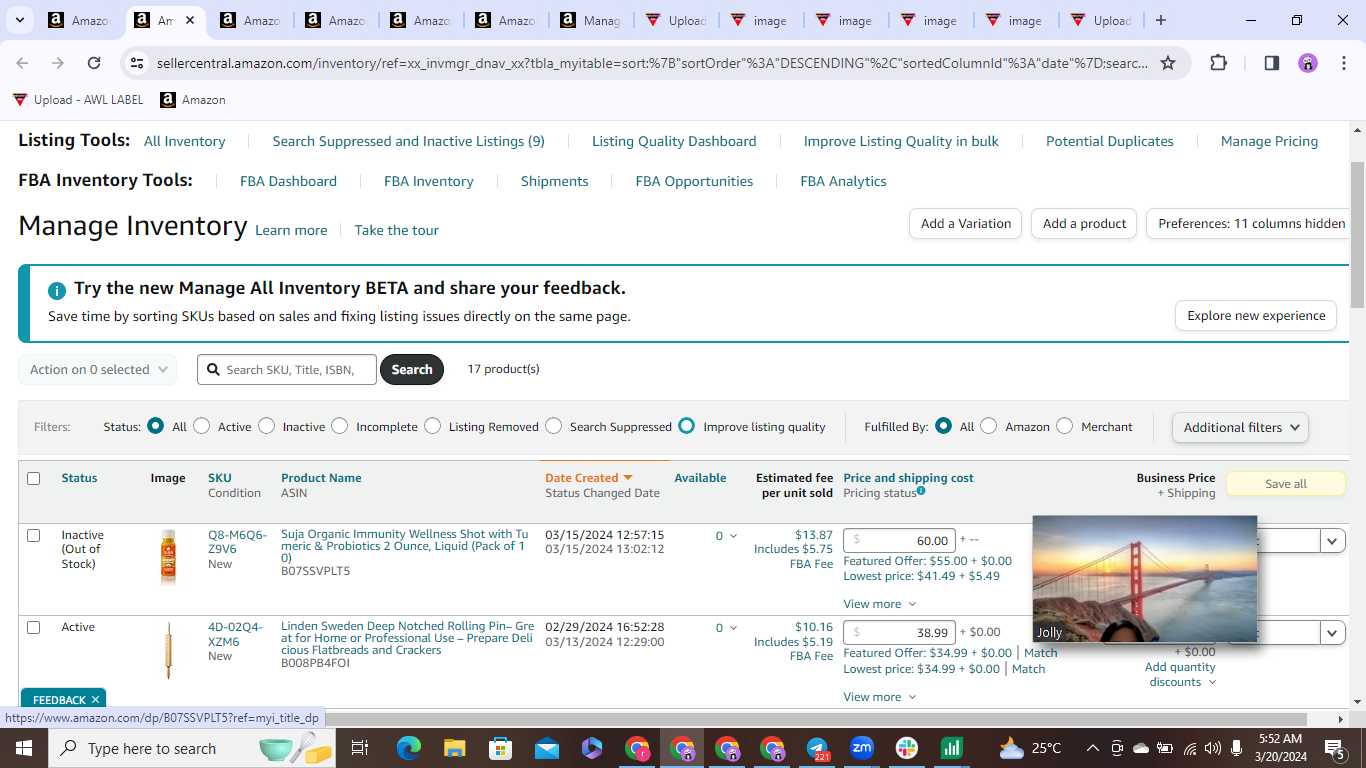This screenshot has height=768, width=1366.
Task: Select the Suja Wellness Shot row checkbox
Action: coord(33,536)
